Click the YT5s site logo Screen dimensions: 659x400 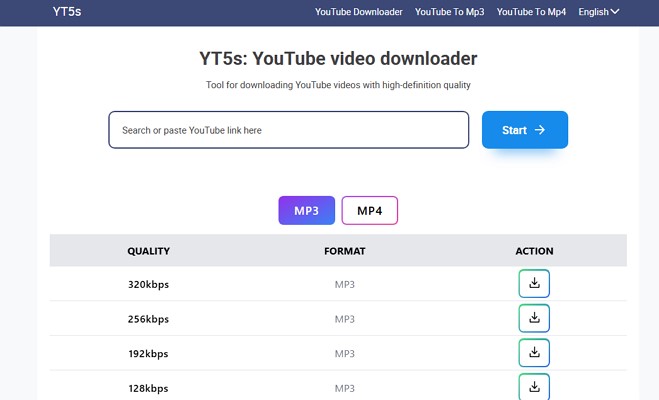[x=67, y=12]
